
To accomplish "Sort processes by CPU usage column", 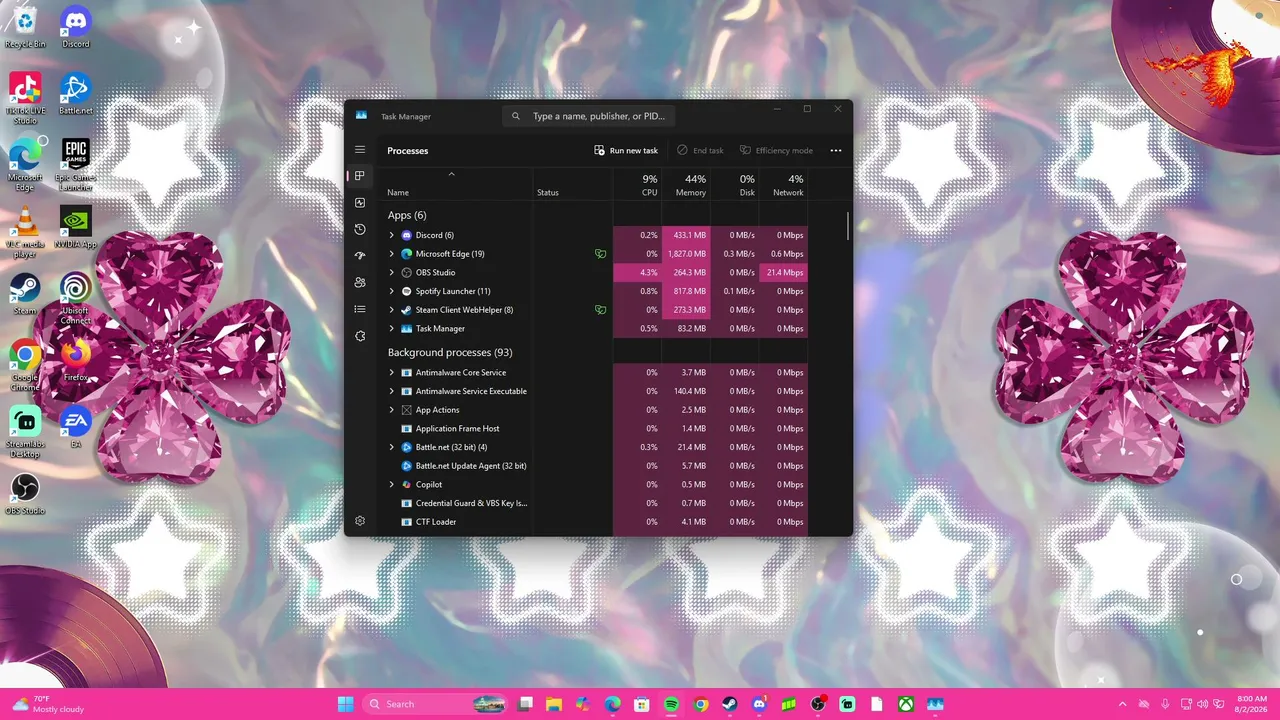I will [x=637, y=184].
